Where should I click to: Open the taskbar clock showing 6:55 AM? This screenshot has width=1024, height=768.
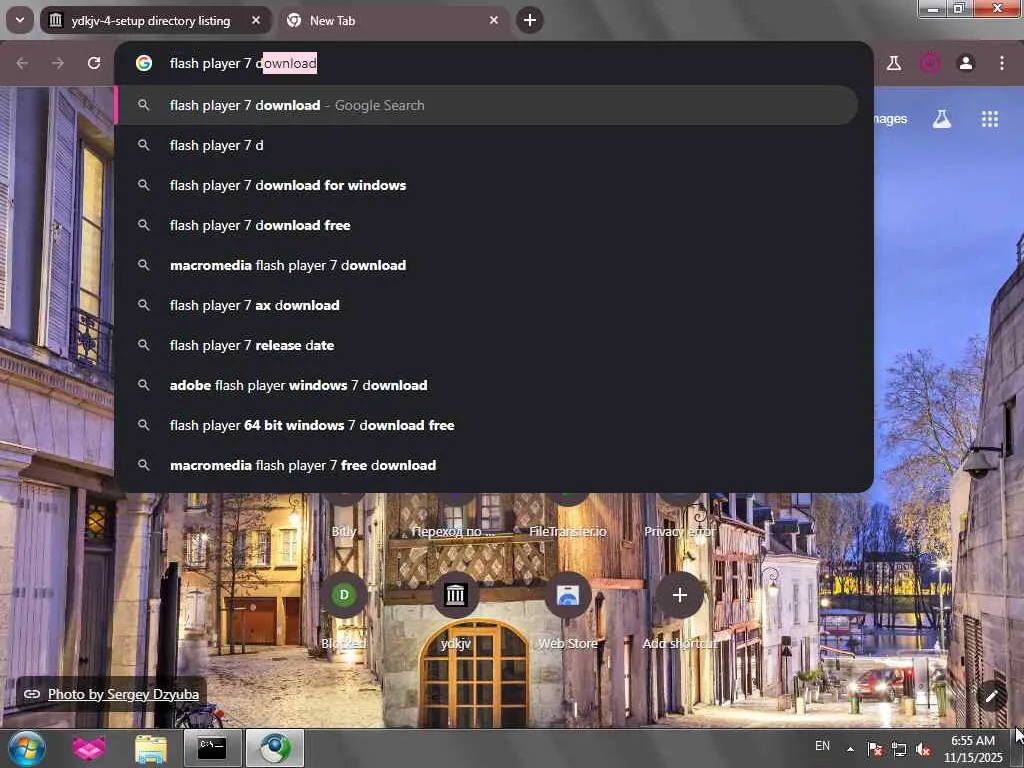pyautogui.click(x=973, y=749)
